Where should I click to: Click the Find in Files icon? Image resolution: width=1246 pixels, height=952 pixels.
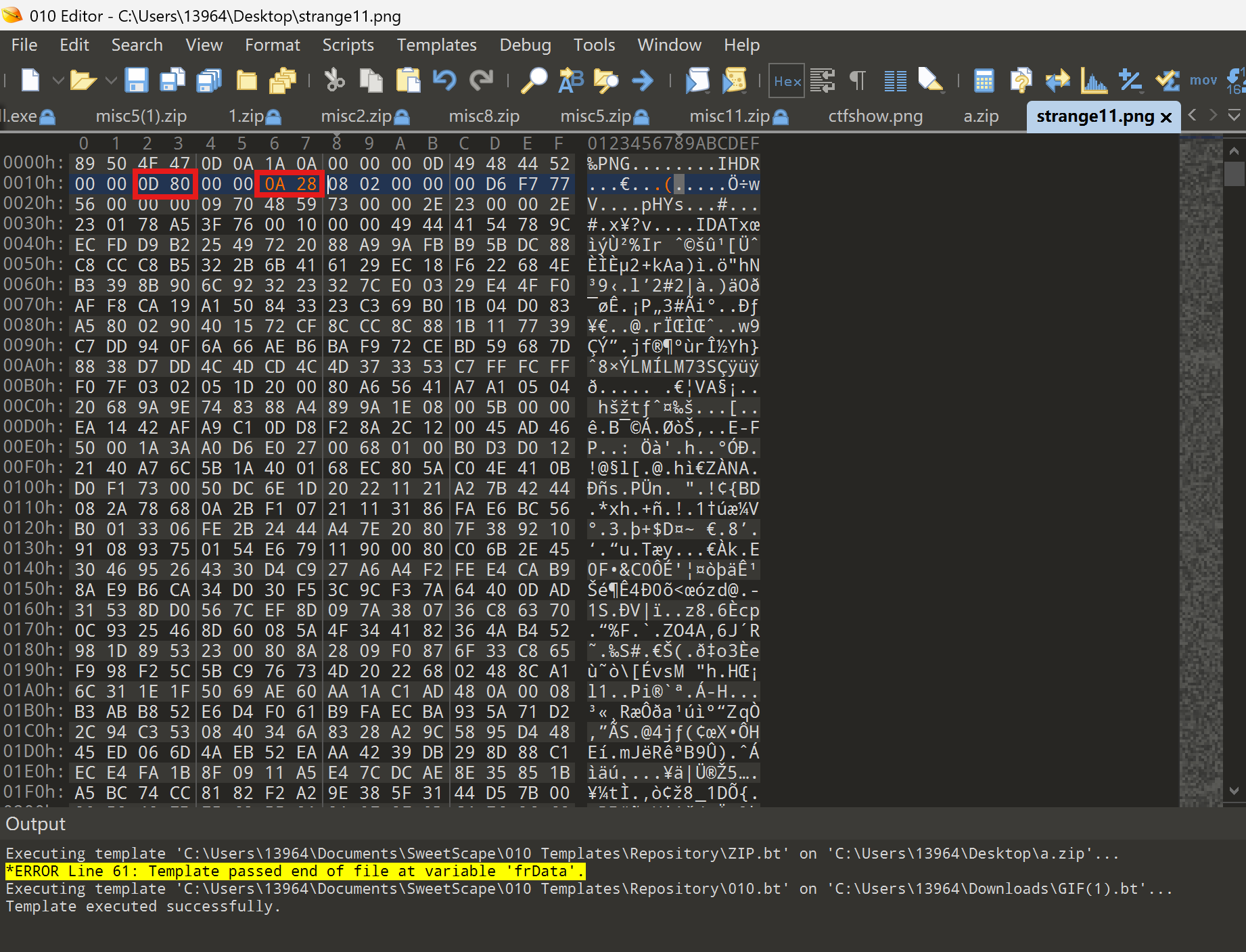point(606,81)
